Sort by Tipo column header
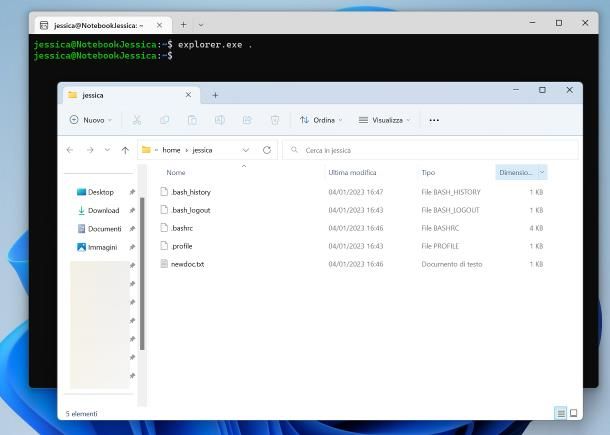Screen dimensions: 610x435 tap(428, 172)
